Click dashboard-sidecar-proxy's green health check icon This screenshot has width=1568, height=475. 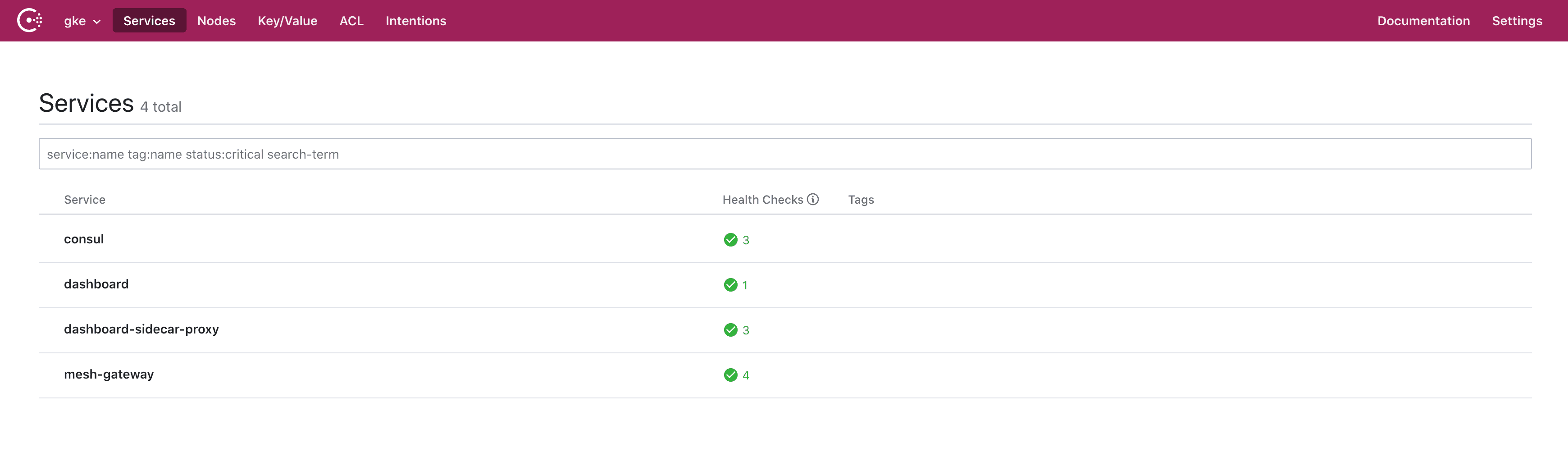coord(730,330)
